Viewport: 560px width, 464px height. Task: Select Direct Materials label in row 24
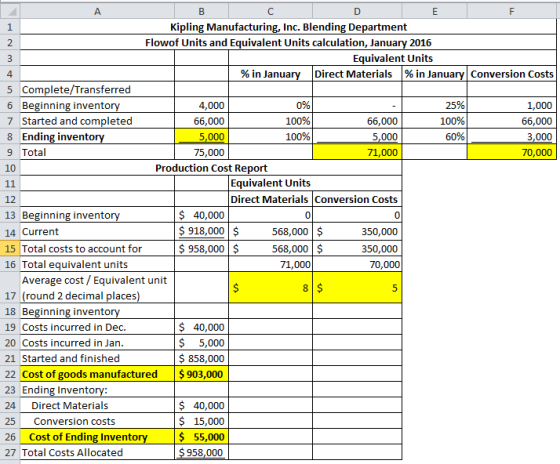[x=97, y=405]
